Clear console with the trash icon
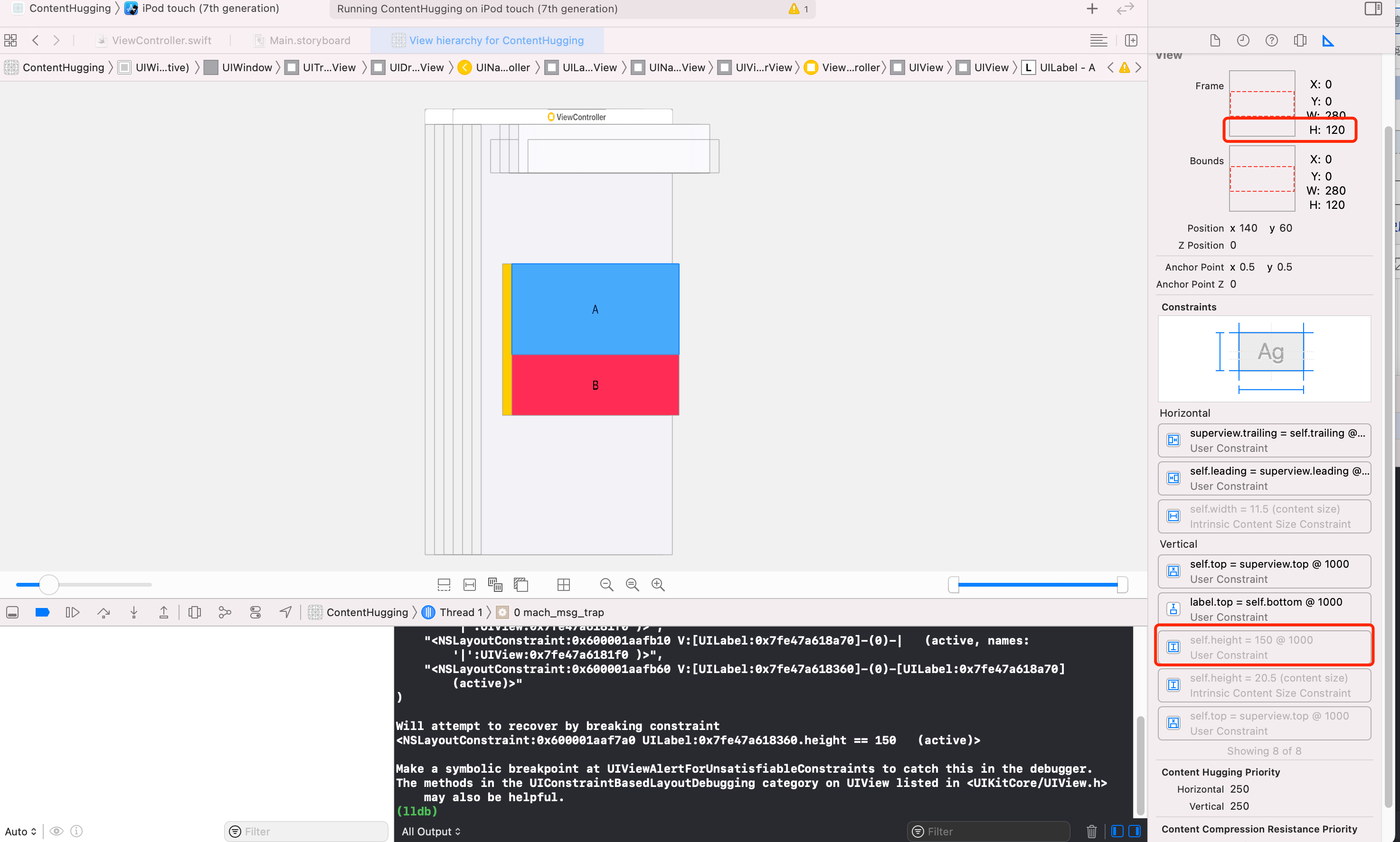Viewport: 1400px width, 842px height. click(x=1091, y=831)
